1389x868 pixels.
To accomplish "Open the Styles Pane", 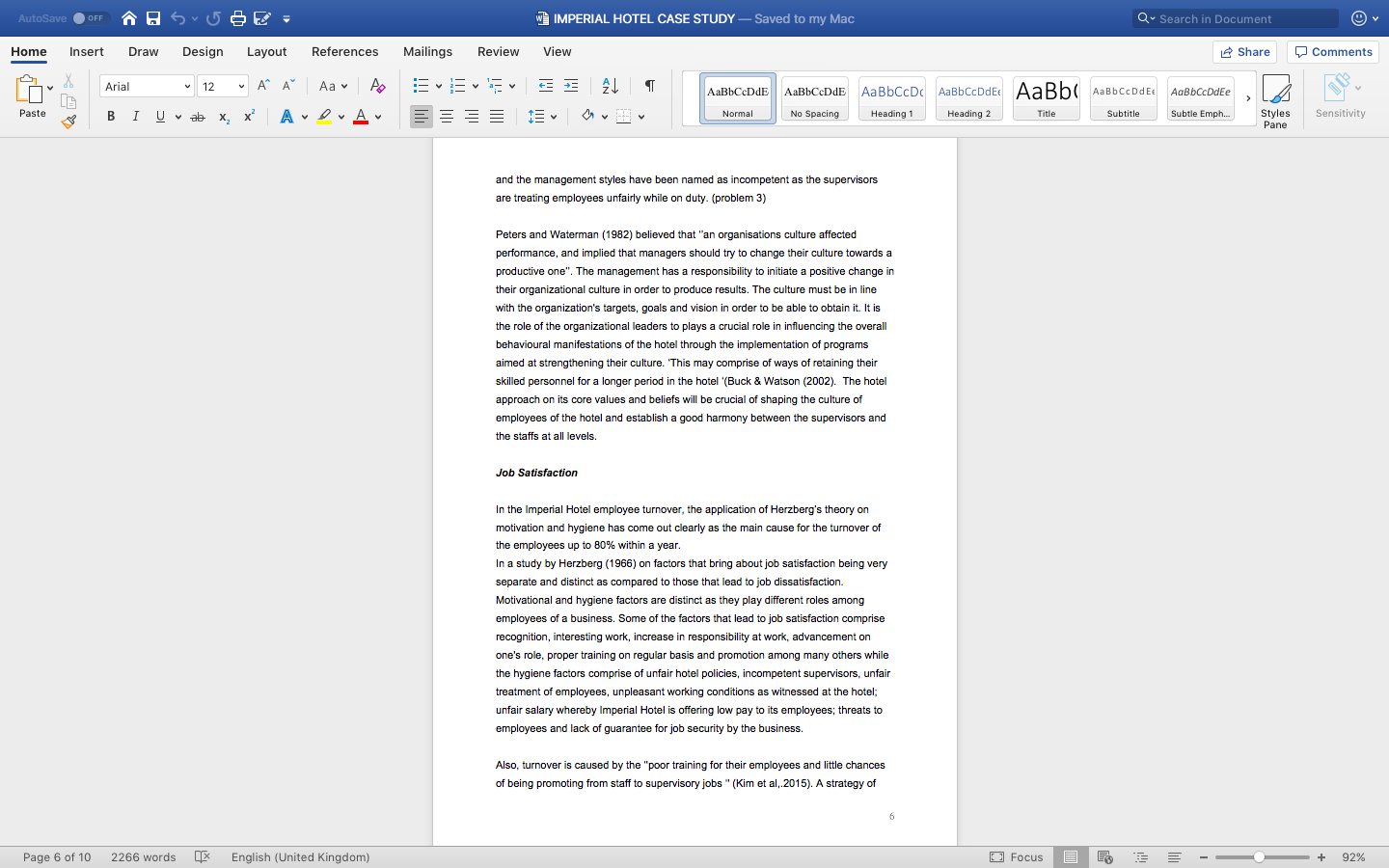I will (x=1275, y=96).
